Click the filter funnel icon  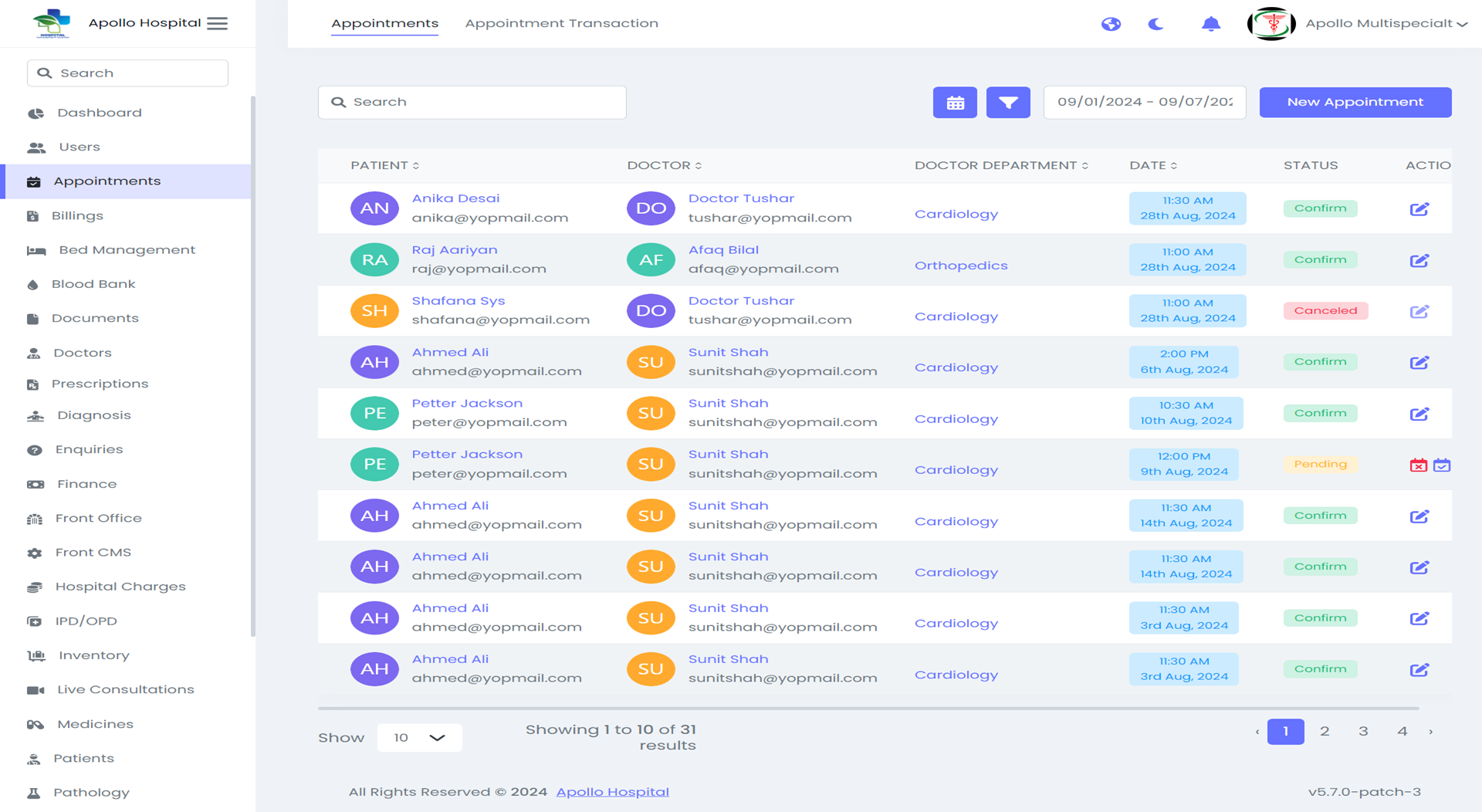[x=1008, y=102]
